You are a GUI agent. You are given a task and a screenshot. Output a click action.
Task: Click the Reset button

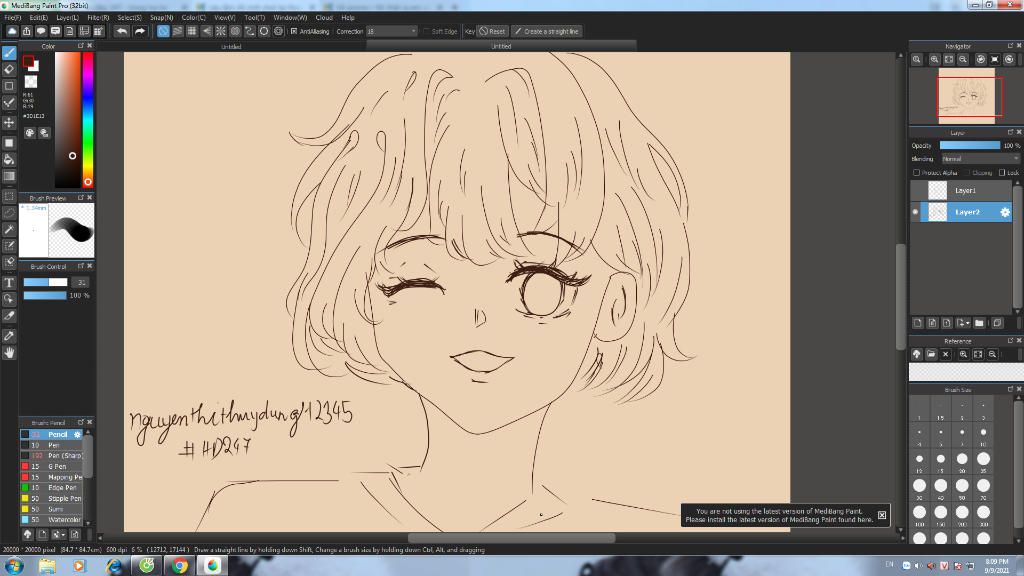click(492, 31)
